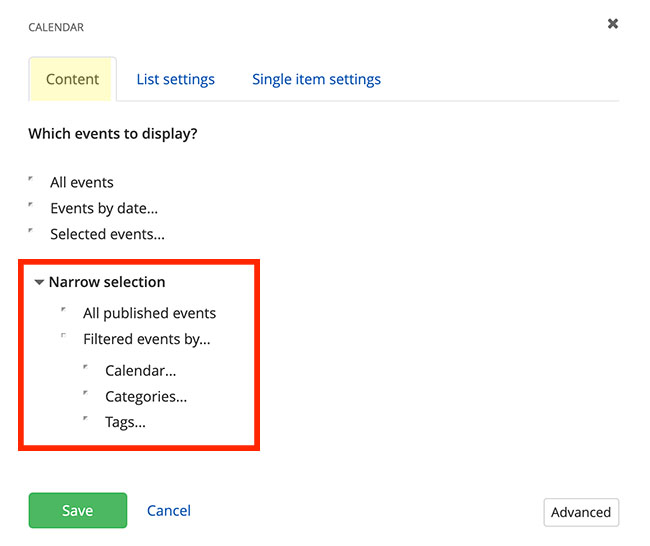
Task: Click the Cancel link
Action: pyautogui.click(x=169, y=511)
